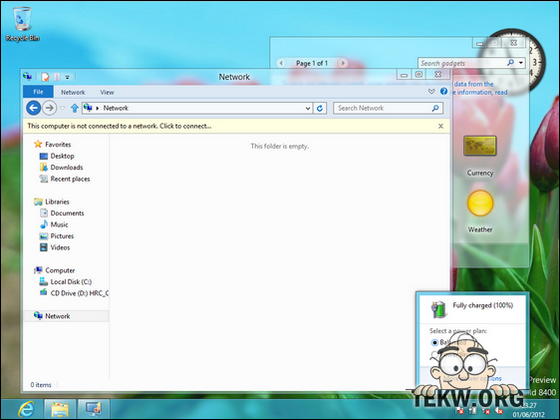
Task: Click the Network address bar path
Action: click(116, 108)
